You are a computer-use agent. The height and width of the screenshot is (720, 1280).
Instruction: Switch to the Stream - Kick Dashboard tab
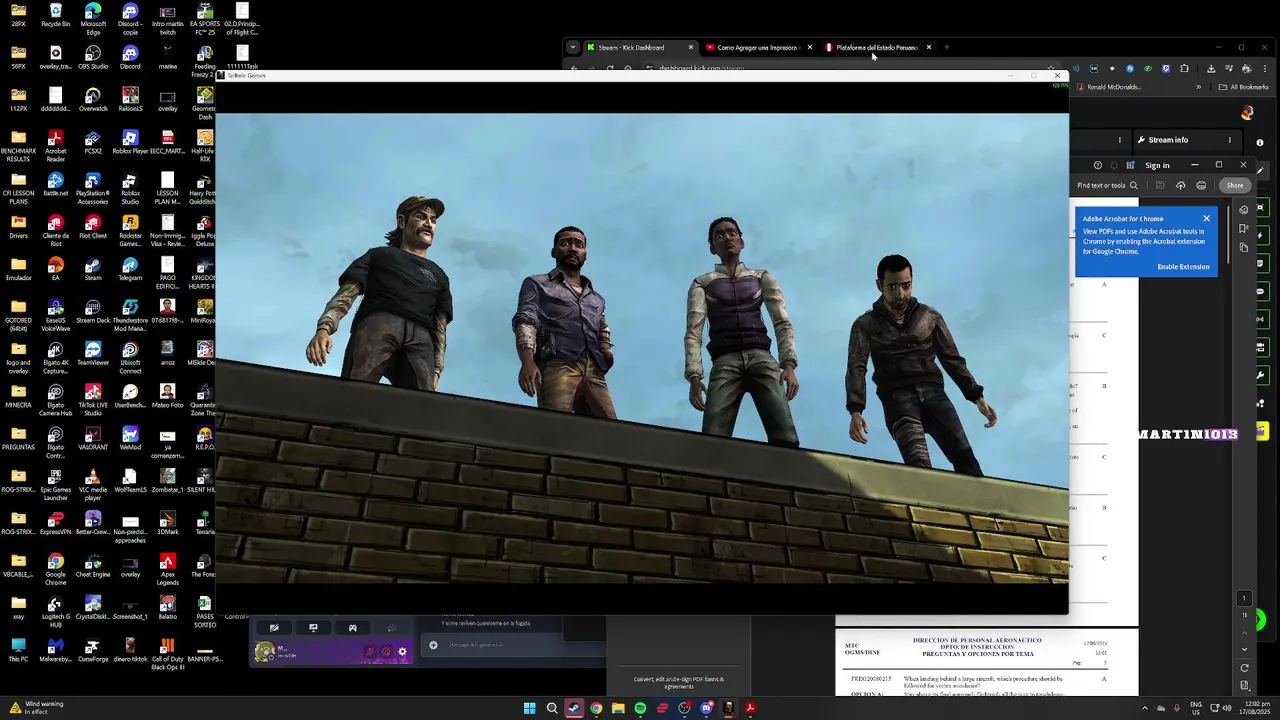click(x=640, y=47)
